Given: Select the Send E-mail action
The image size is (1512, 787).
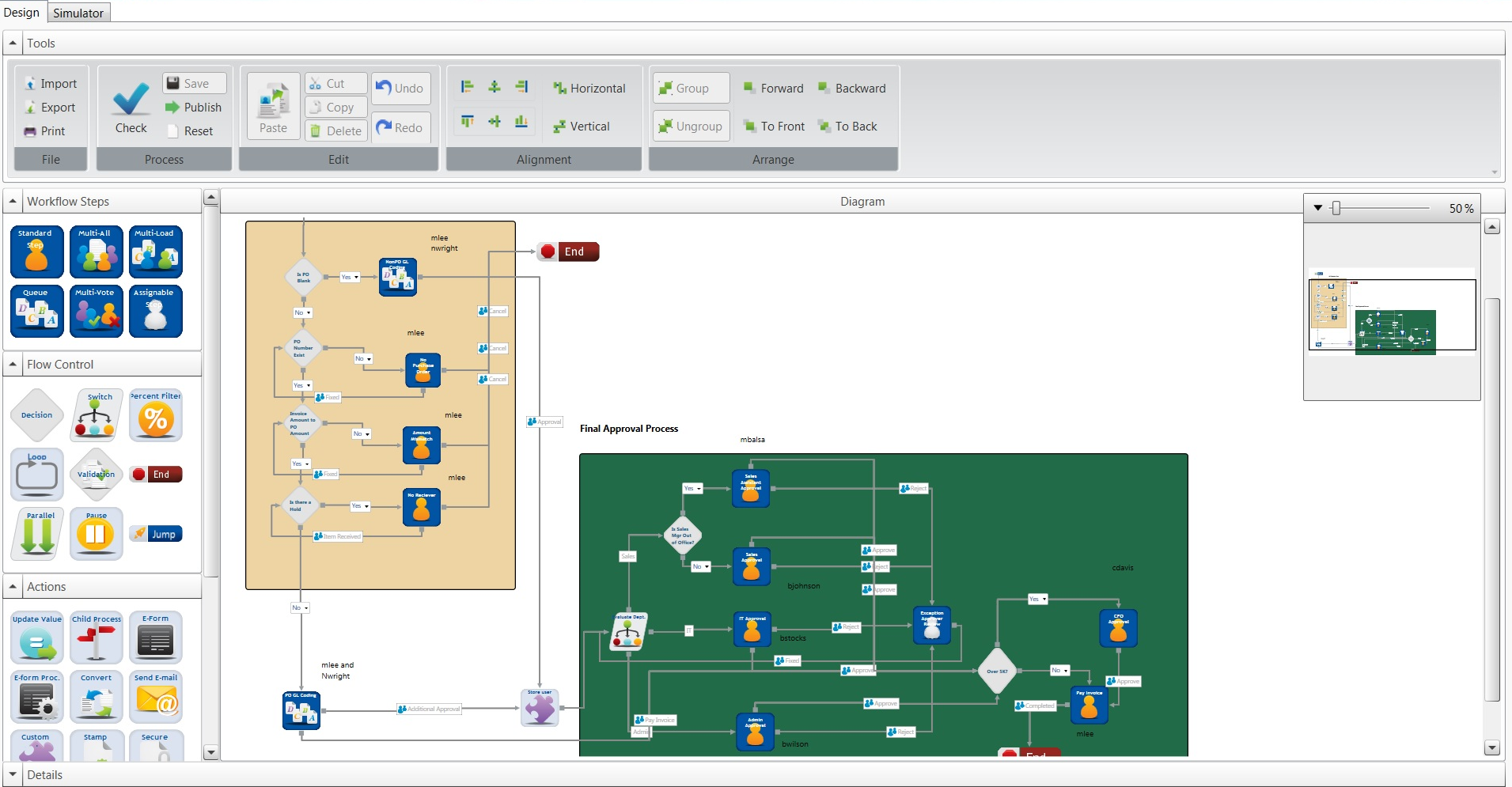Looking at the screenshot, I should [156, 696].
